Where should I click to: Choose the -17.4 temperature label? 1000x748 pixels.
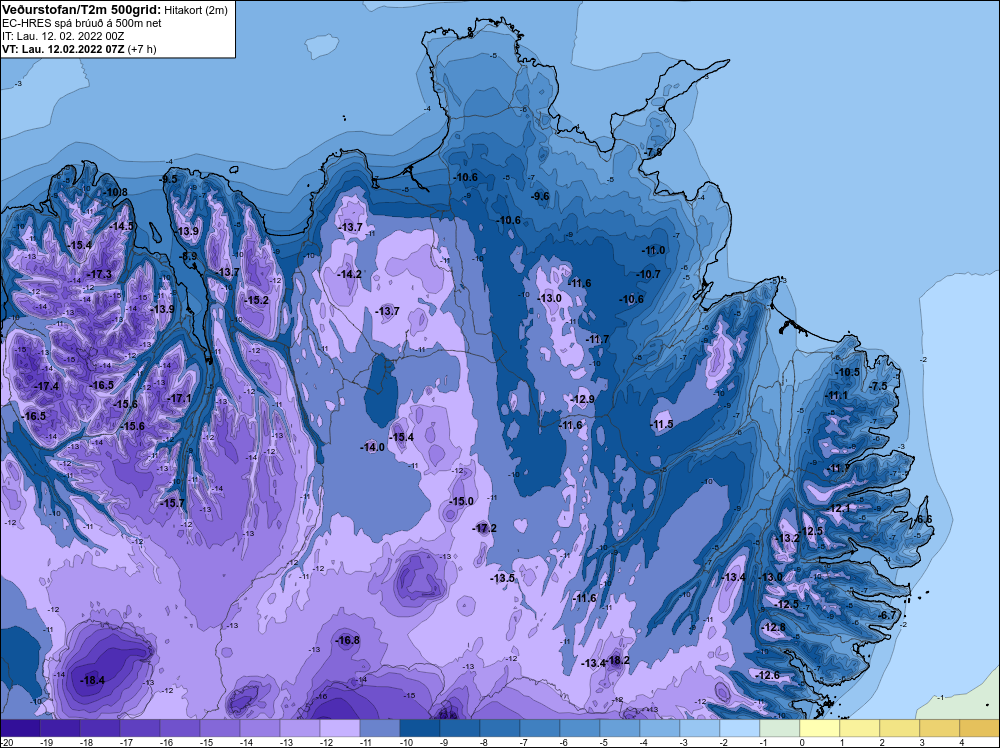pyautogui.click(x=47, y=386)
